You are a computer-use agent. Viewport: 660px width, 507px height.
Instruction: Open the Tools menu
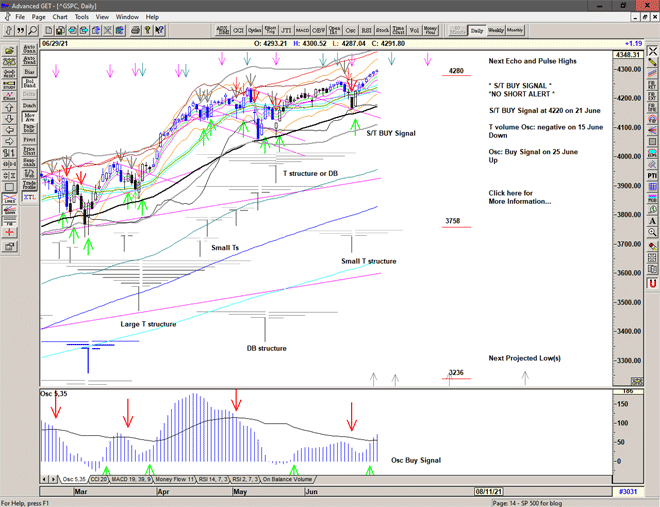pos(82,17)
